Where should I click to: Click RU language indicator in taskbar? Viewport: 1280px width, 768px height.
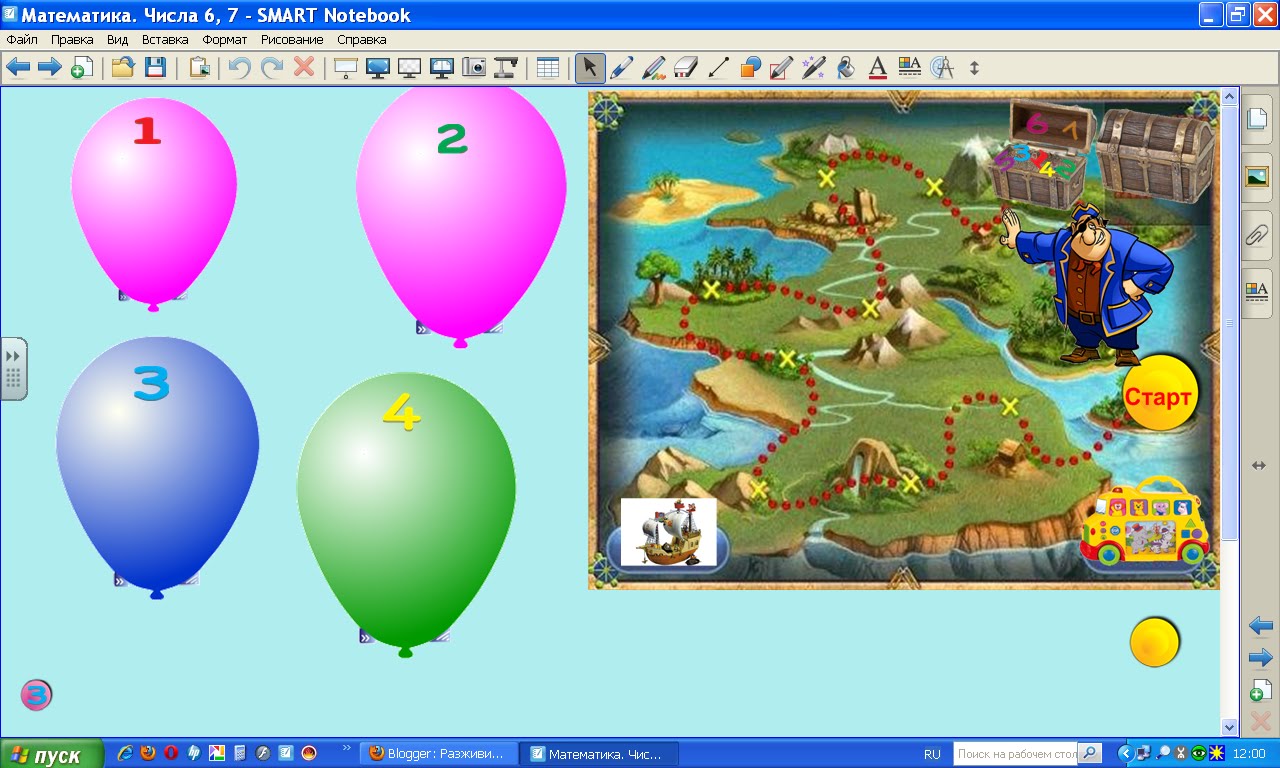tap(932, 754)
